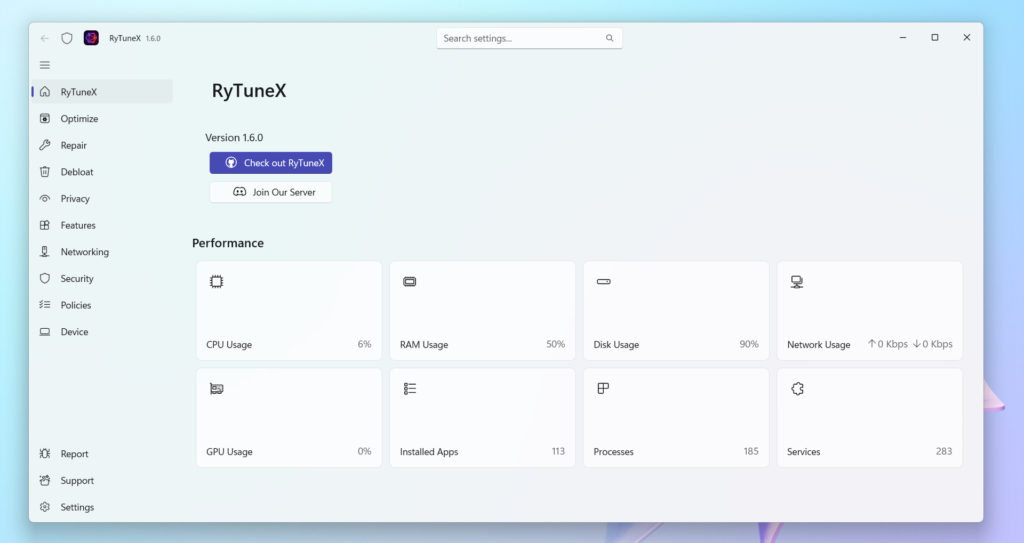Click the search magnifier icon

pos(609,38)
